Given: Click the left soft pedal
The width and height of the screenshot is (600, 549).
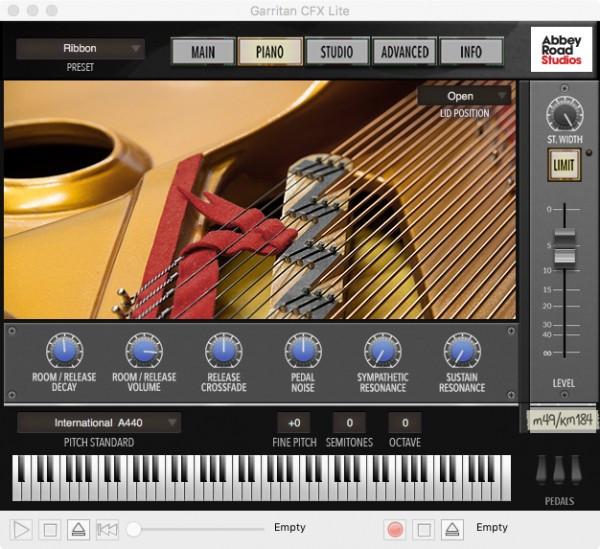Looking at the screenshot, I should (542, 469).
